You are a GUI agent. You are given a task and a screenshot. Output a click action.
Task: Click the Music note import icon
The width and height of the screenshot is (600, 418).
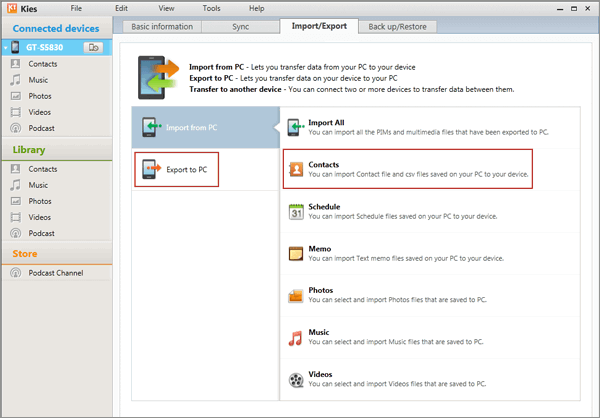(x=295, y=337)
